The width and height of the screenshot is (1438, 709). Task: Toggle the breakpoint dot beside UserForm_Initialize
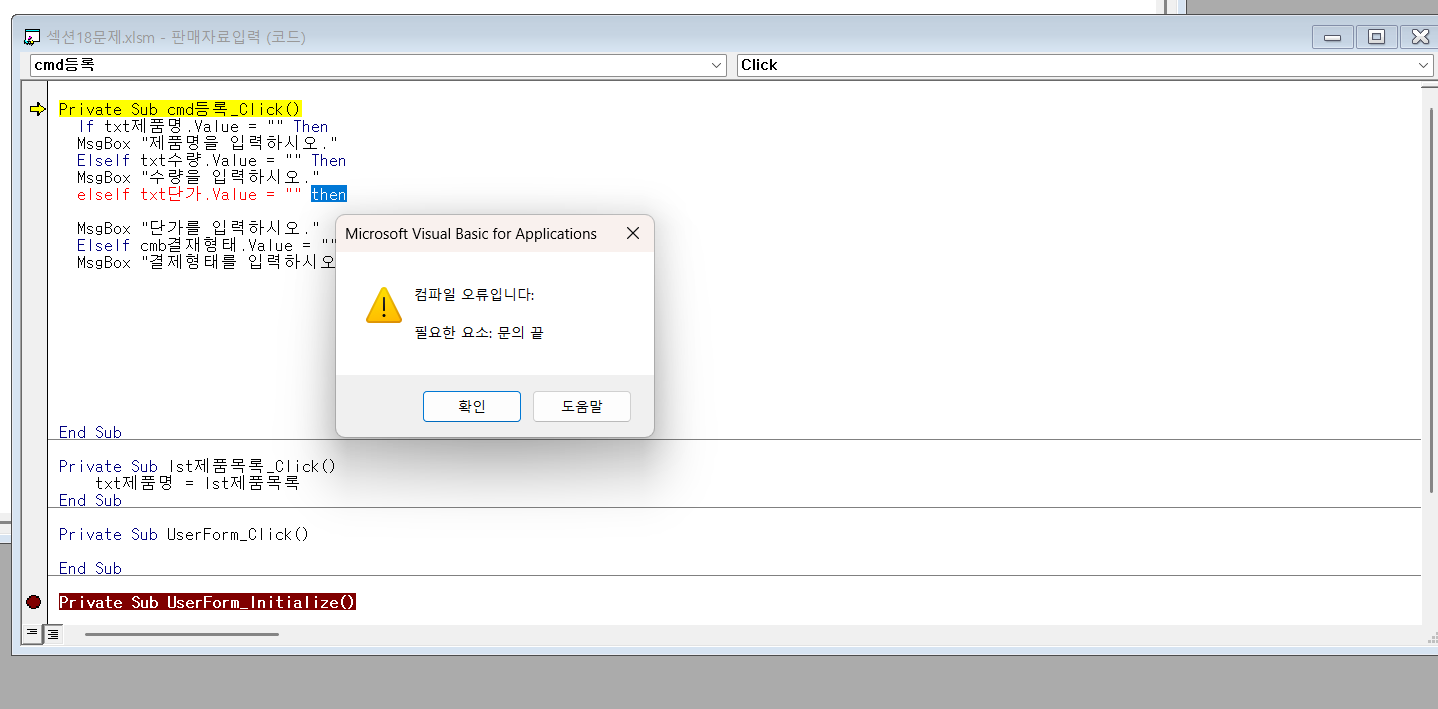[34, 602]
